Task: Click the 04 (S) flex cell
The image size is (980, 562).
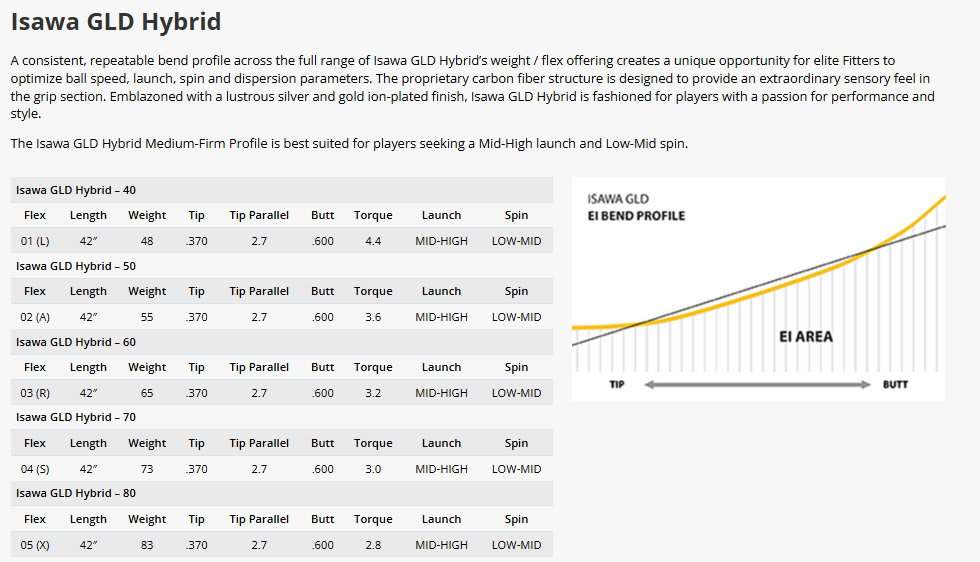Action: click(x=35, y=469)
